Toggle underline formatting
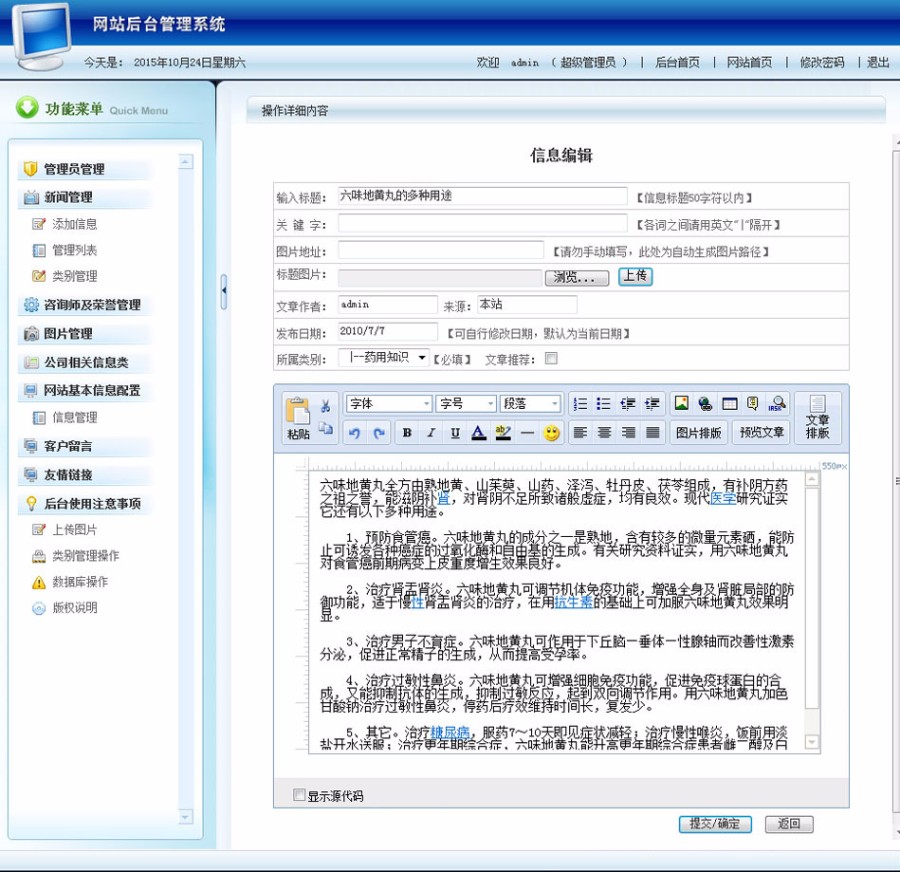Screen dimensions: 900x872 (x=455, y=433)
